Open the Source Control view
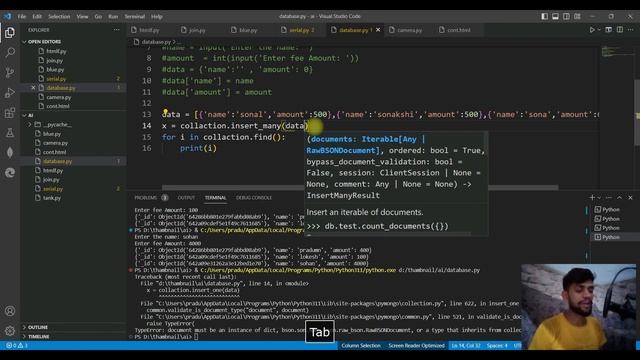The height and width of the screenshot is (360, 640). pos(10,73)
